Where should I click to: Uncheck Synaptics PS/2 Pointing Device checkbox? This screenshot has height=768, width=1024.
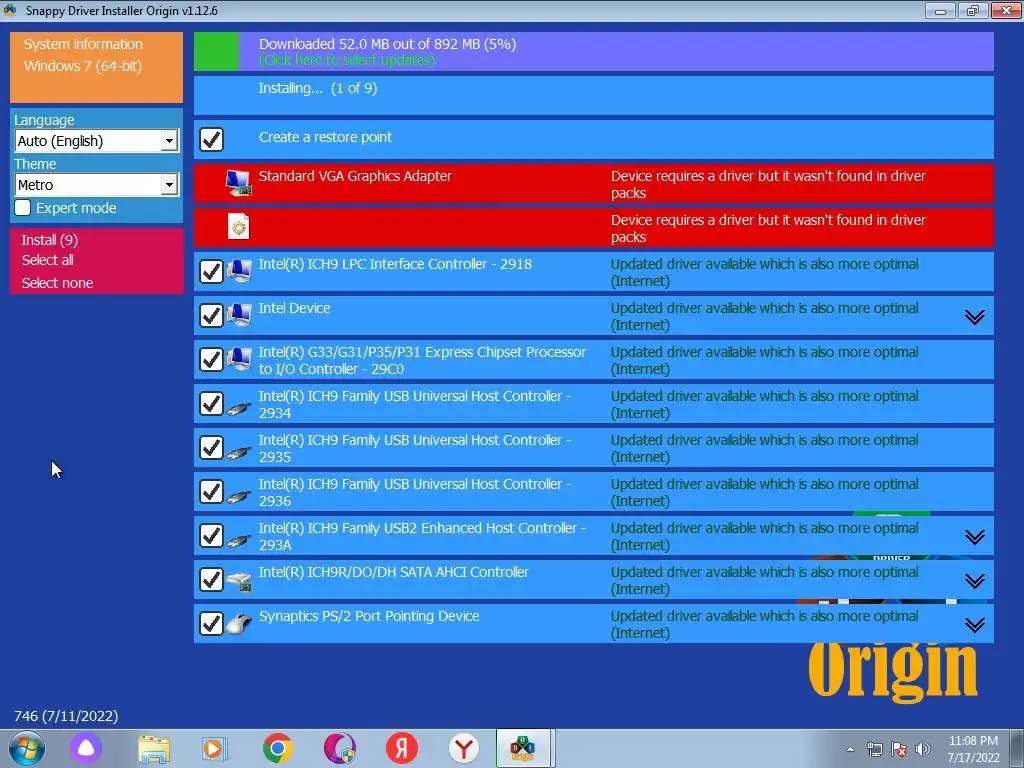pos(211,623)
